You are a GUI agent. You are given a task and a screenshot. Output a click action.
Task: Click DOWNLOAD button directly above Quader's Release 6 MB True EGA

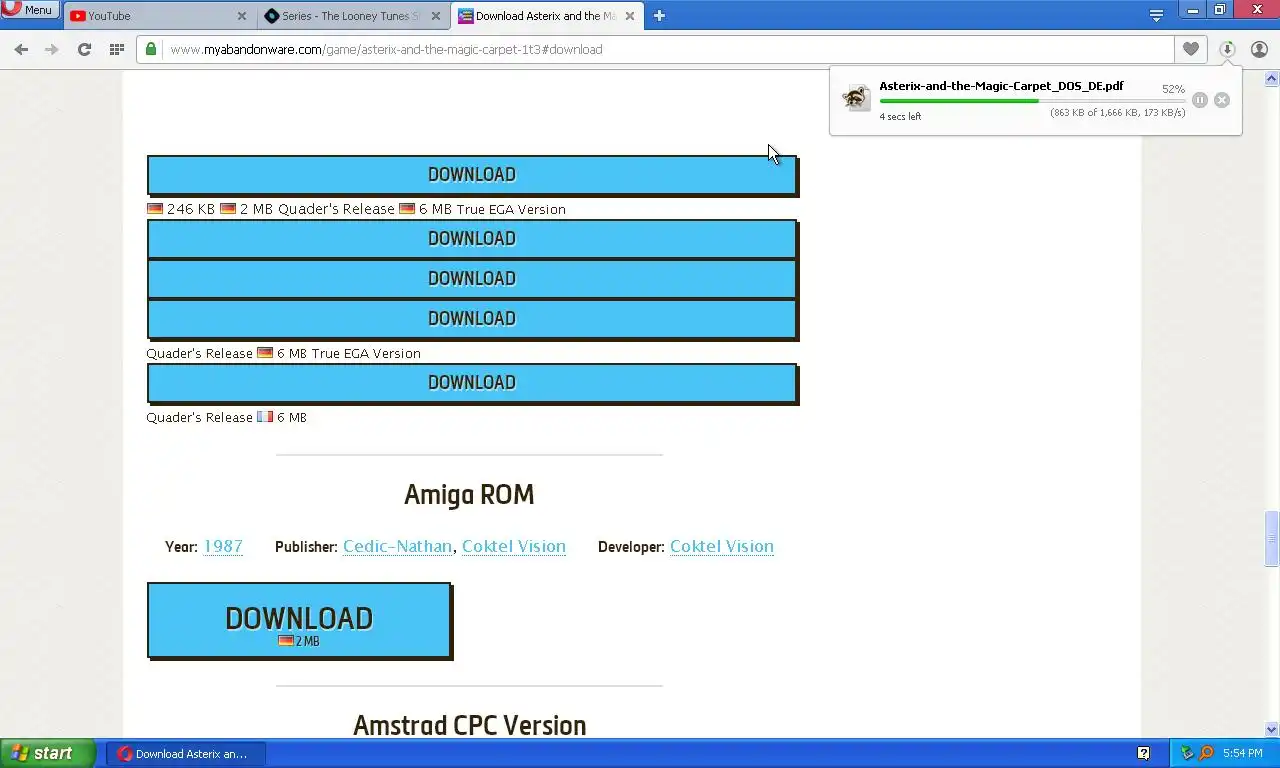(472, 319)
